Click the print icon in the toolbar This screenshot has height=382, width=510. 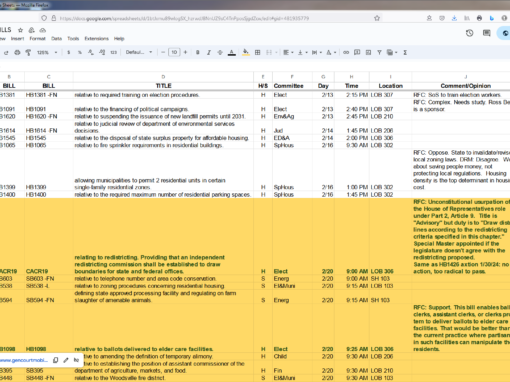pos(17,53)
